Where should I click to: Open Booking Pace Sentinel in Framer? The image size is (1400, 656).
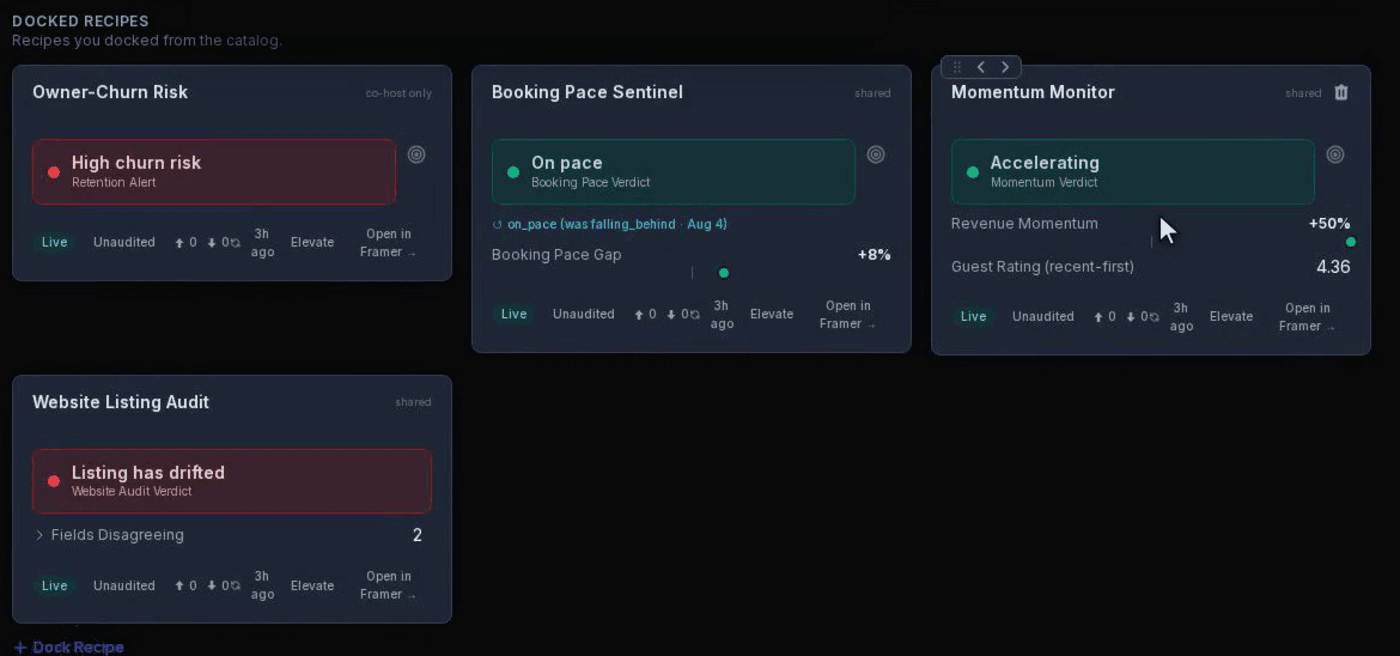pyautogui.click(x=847, y=314)
